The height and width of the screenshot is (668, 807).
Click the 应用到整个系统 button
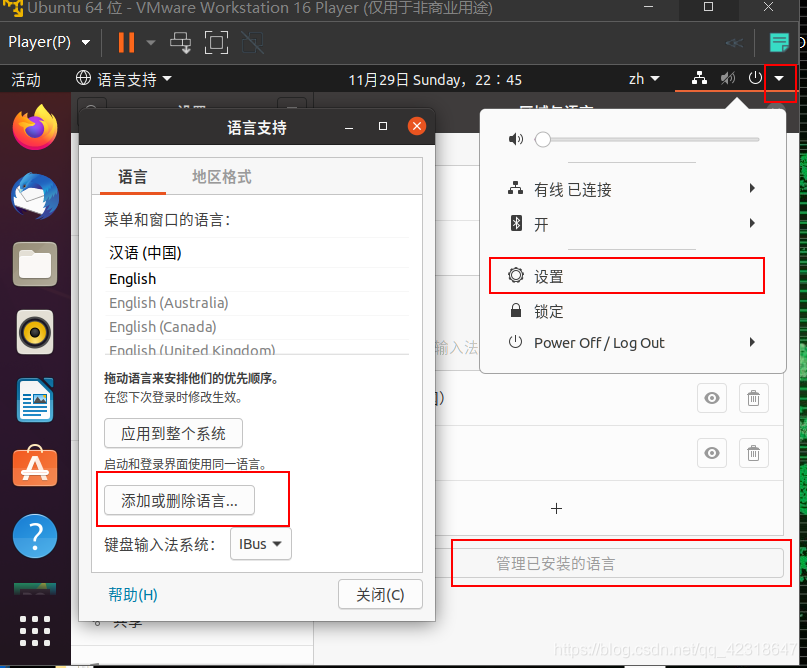pos(173,433)
